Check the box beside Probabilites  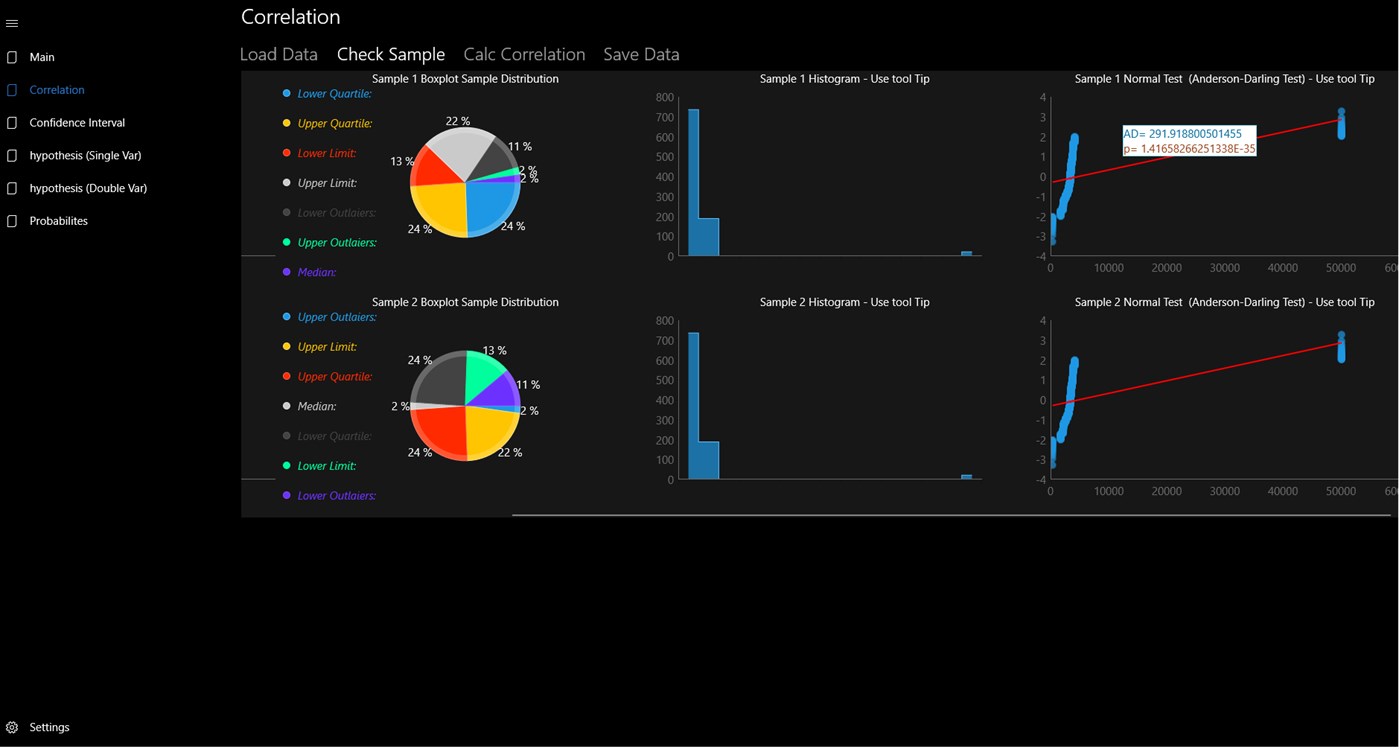click(x=11, y=220)
